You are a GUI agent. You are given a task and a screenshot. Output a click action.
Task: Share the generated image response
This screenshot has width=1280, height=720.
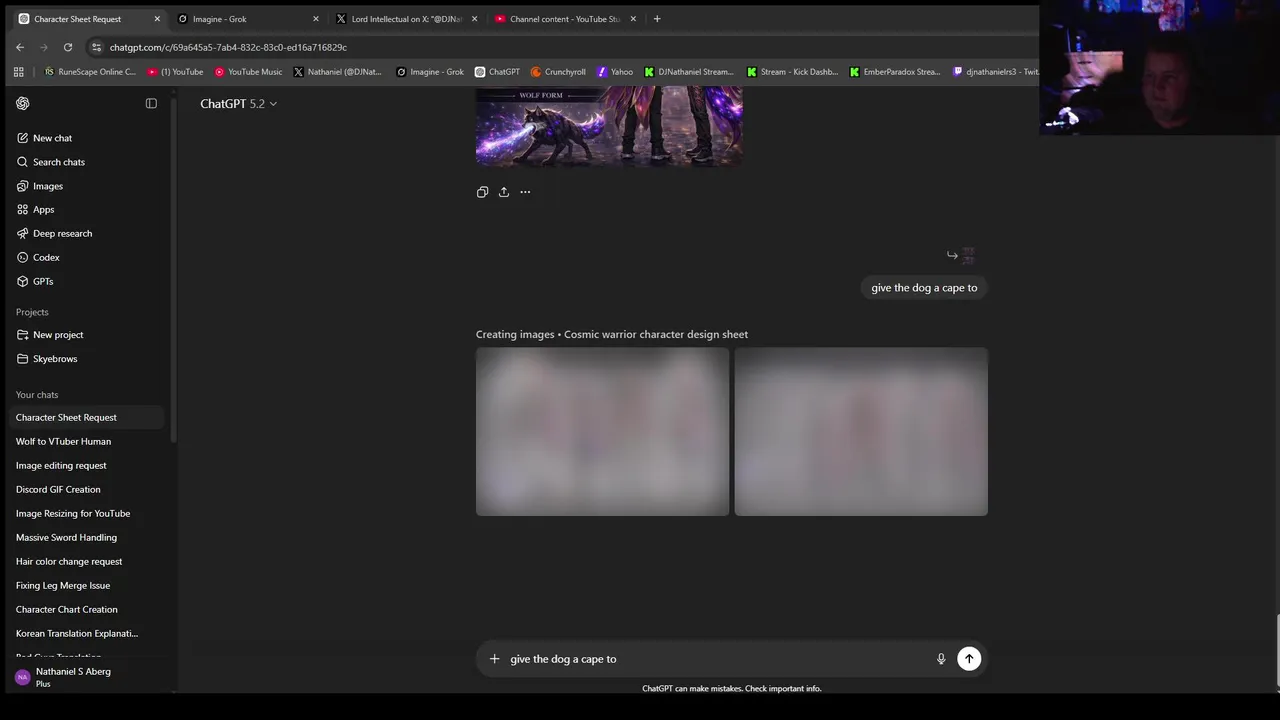(x=504, y=192)
